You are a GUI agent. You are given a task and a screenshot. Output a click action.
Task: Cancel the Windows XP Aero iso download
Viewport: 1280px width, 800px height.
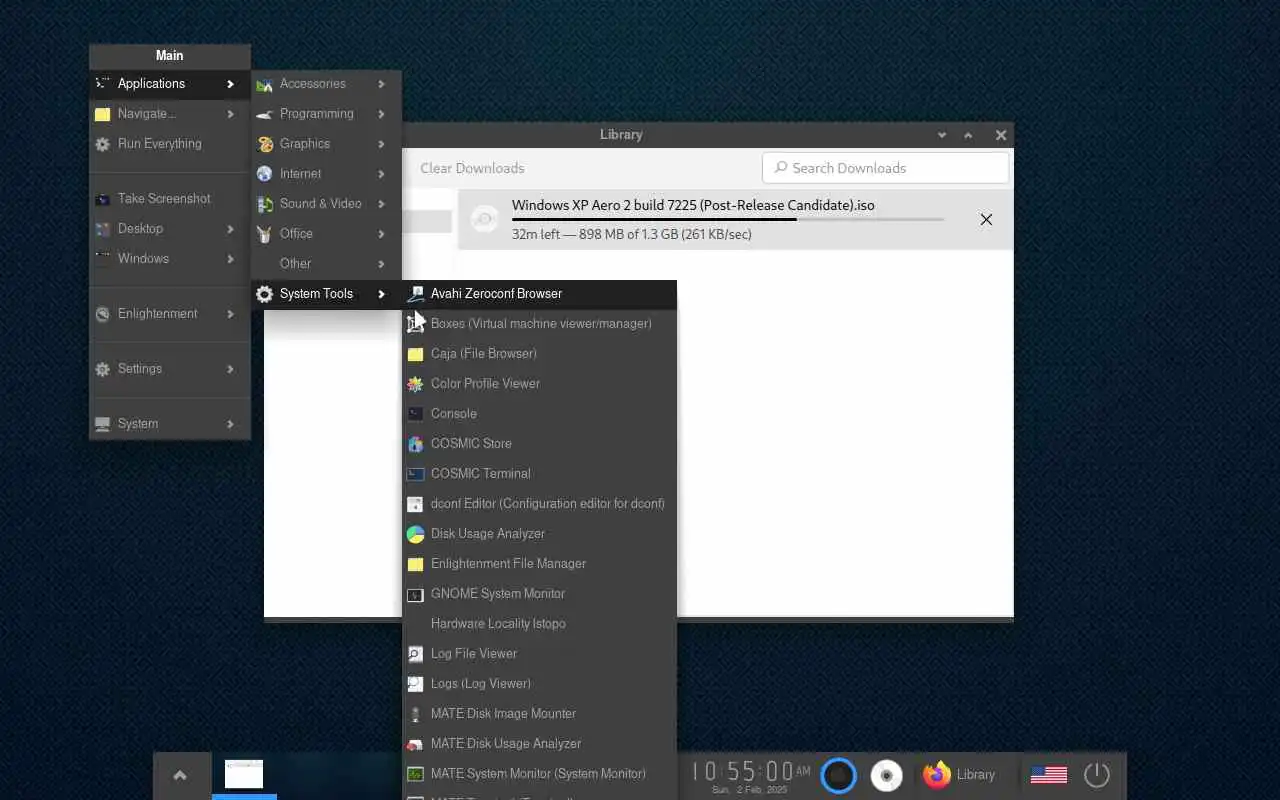pyautogui.click(x=986, y=219)
